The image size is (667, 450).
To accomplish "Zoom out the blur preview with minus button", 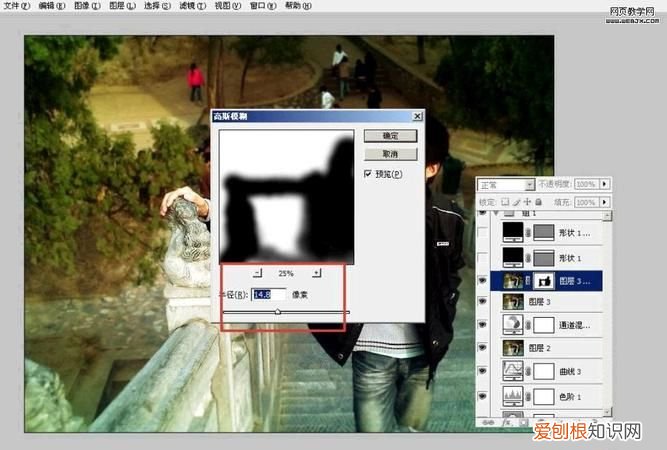I will [x=258, y=273].
